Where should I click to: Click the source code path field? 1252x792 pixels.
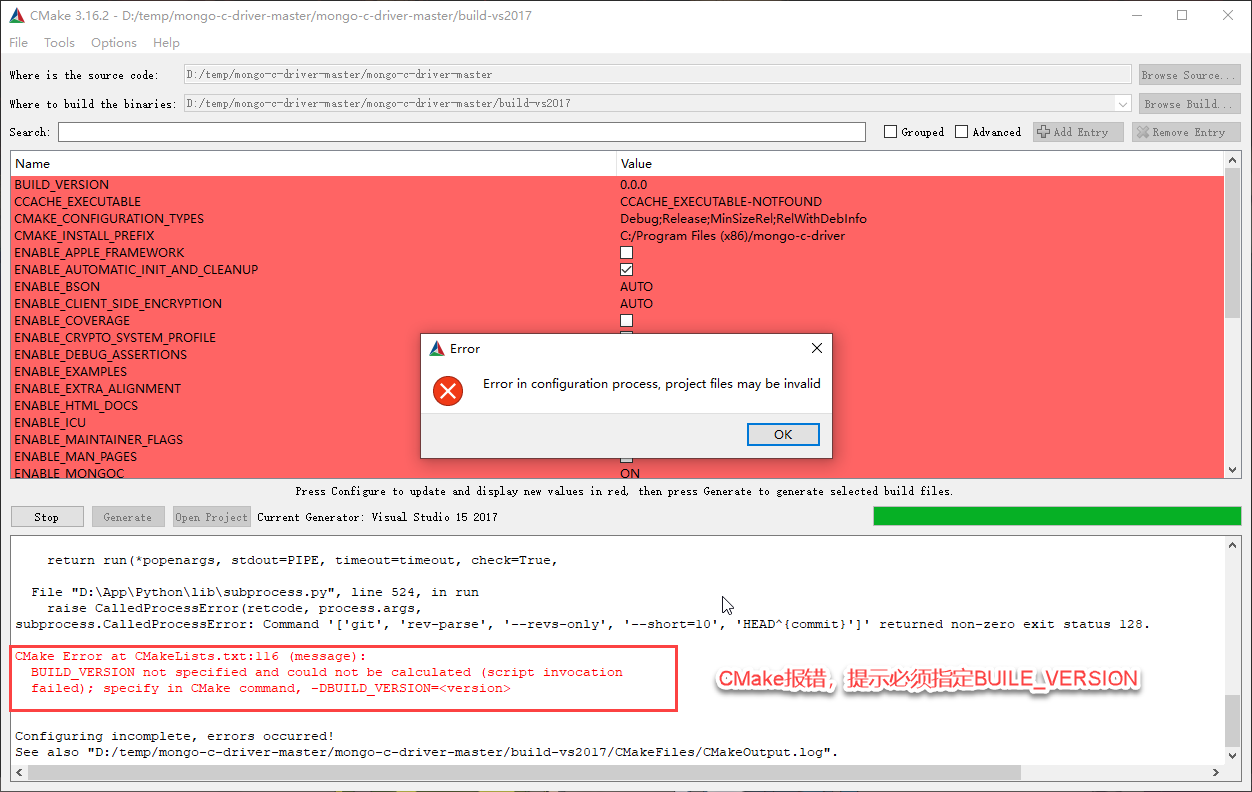pos(657,75)
